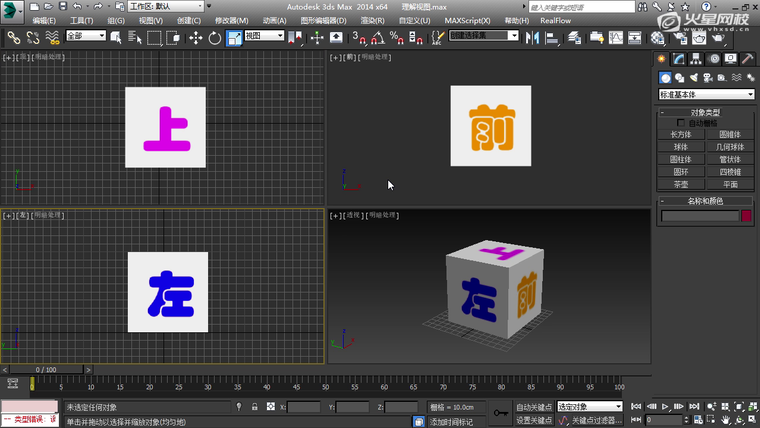
Task: Switch to Lights category in Create panel
Action: (x=693, y=77)
